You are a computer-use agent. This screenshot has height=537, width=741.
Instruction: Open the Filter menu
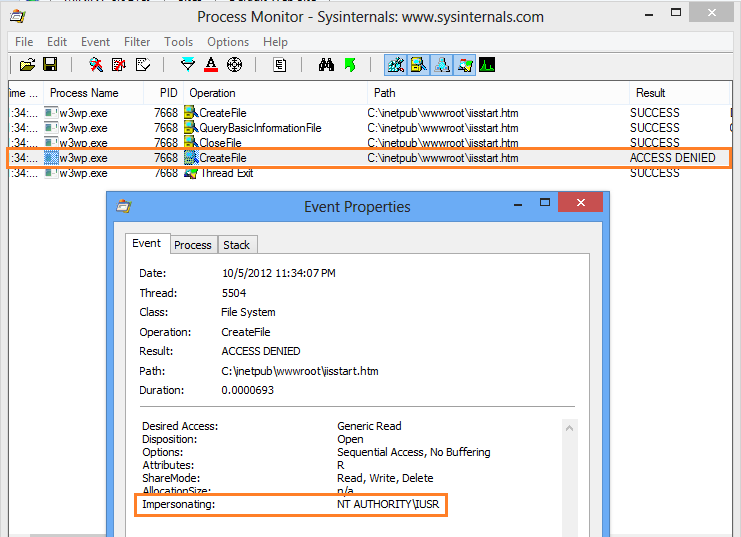pyautogui.click(x=137, y=42)
